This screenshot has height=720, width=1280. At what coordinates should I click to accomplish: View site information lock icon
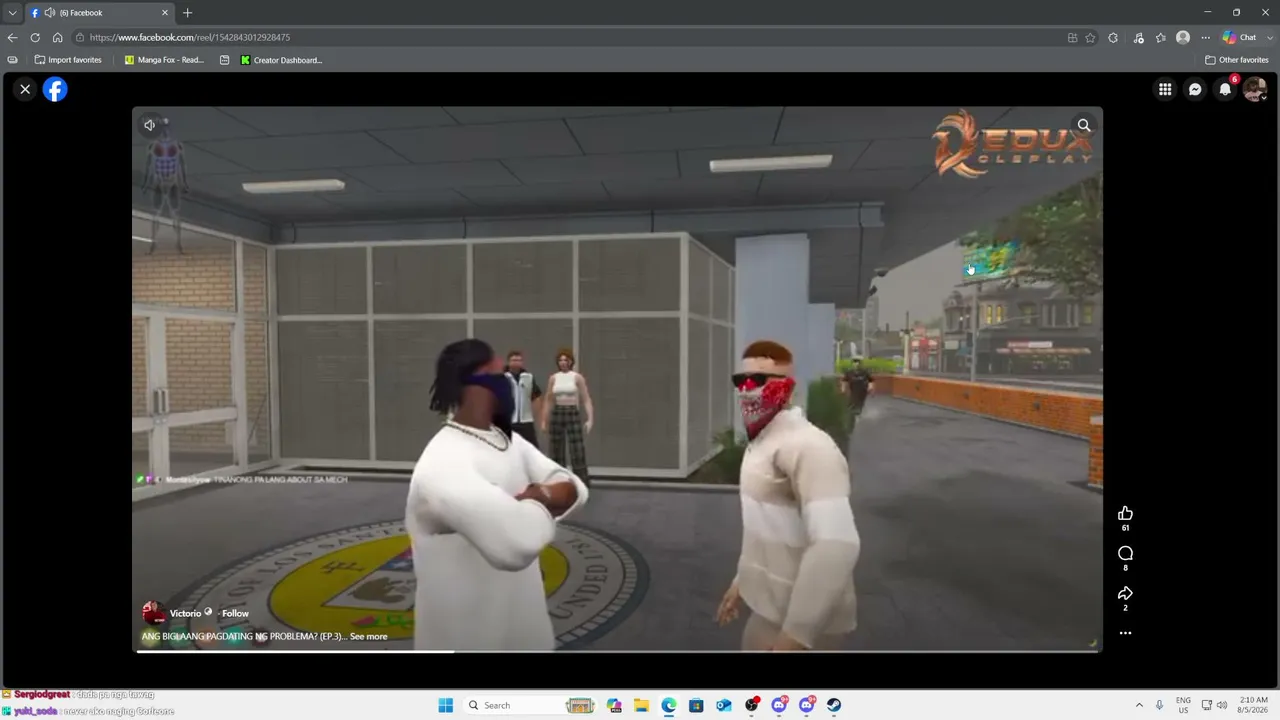(x=80, y=37)
